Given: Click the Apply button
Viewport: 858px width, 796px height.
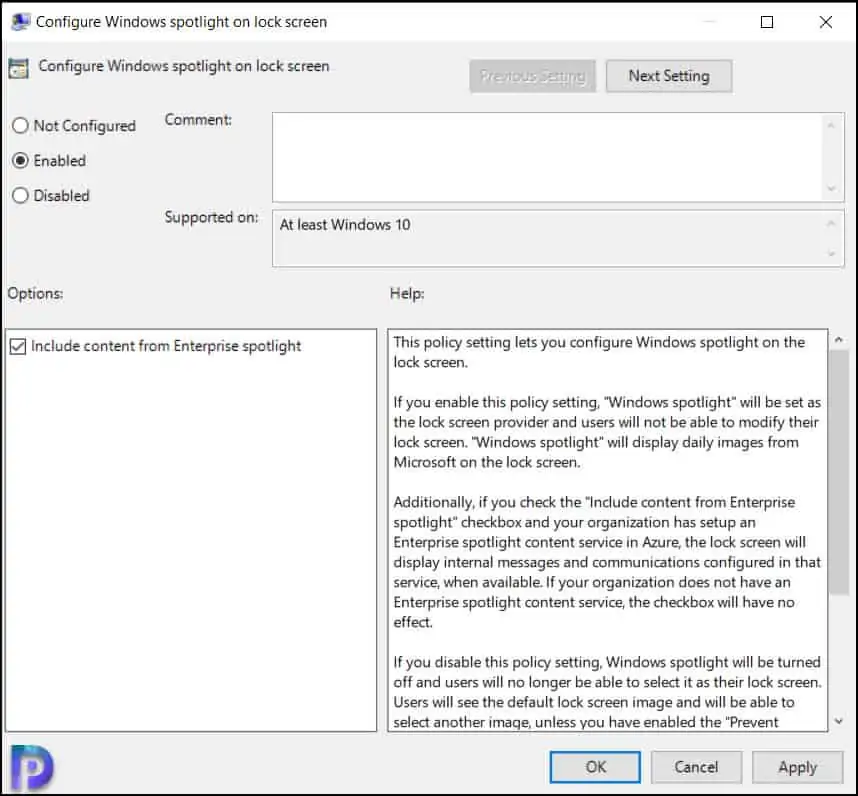Looking at the screenshot, I should 797,767.
